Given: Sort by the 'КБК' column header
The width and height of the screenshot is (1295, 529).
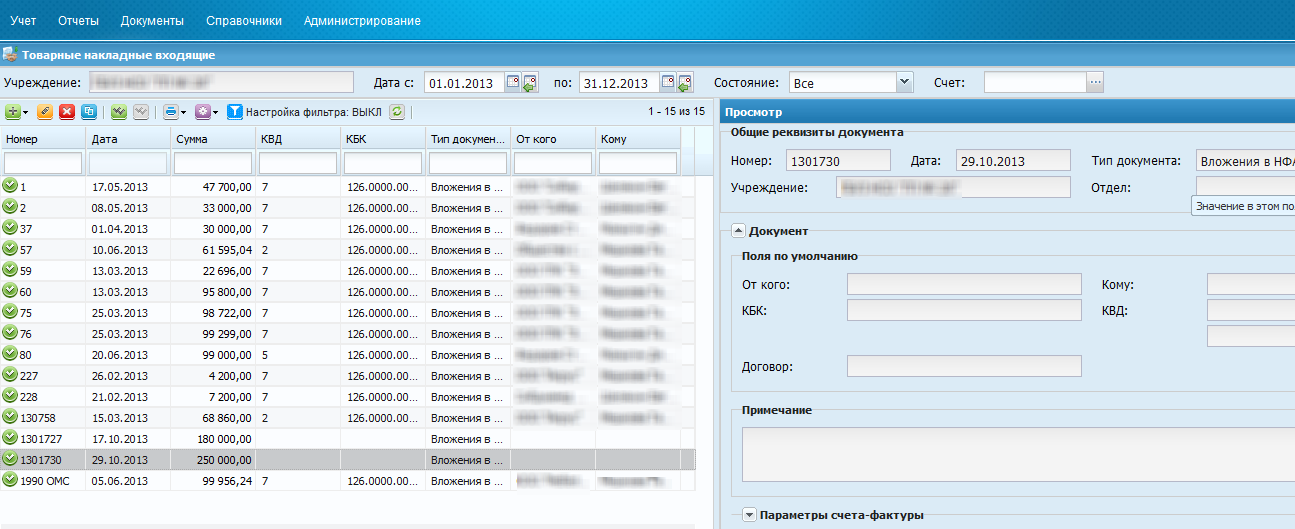Looking at the screenshot, I should point(382,139).
